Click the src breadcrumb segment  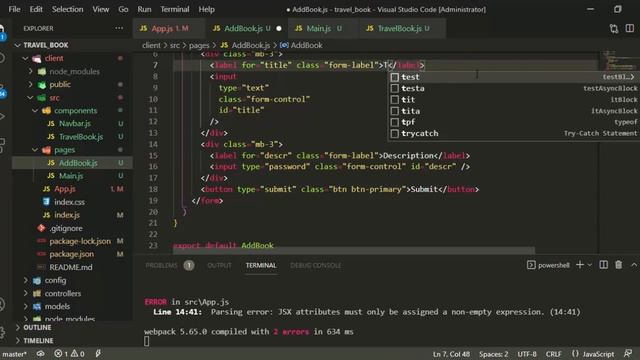[x=175, y=45]
